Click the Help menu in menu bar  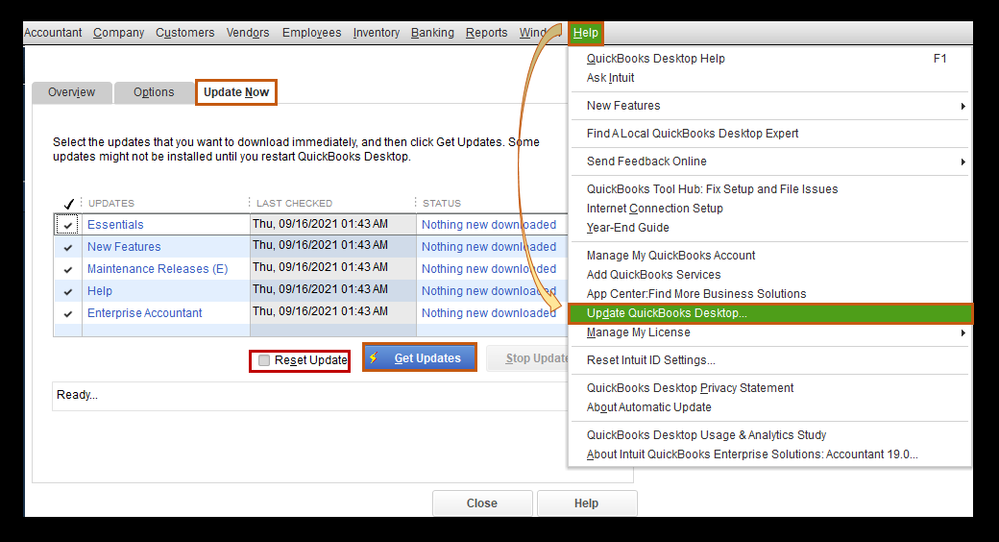[586, 33]
